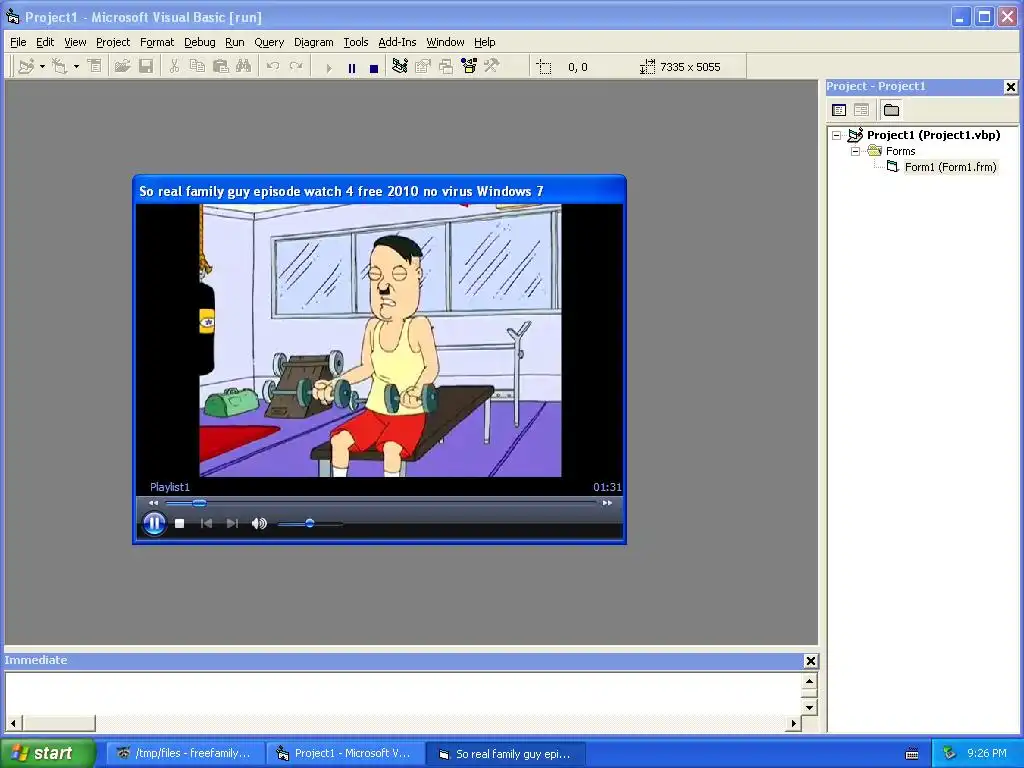This screenshot has height=768, width=1024.
Task: Click the View Code icon in Project panel
Action: pyautogui.click(x=839, y=110)
